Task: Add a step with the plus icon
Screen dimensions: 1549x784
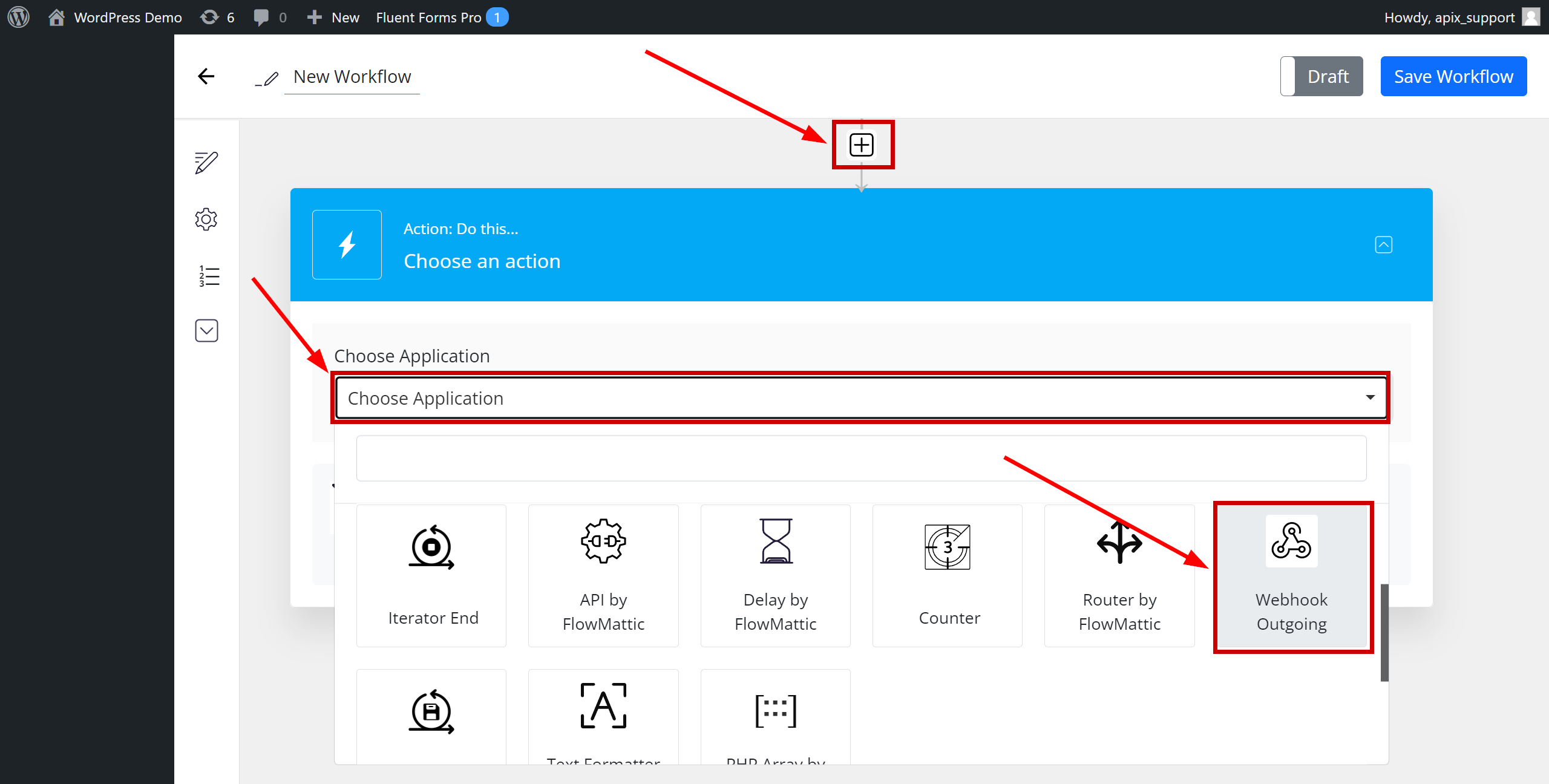Action: (862, 145)
